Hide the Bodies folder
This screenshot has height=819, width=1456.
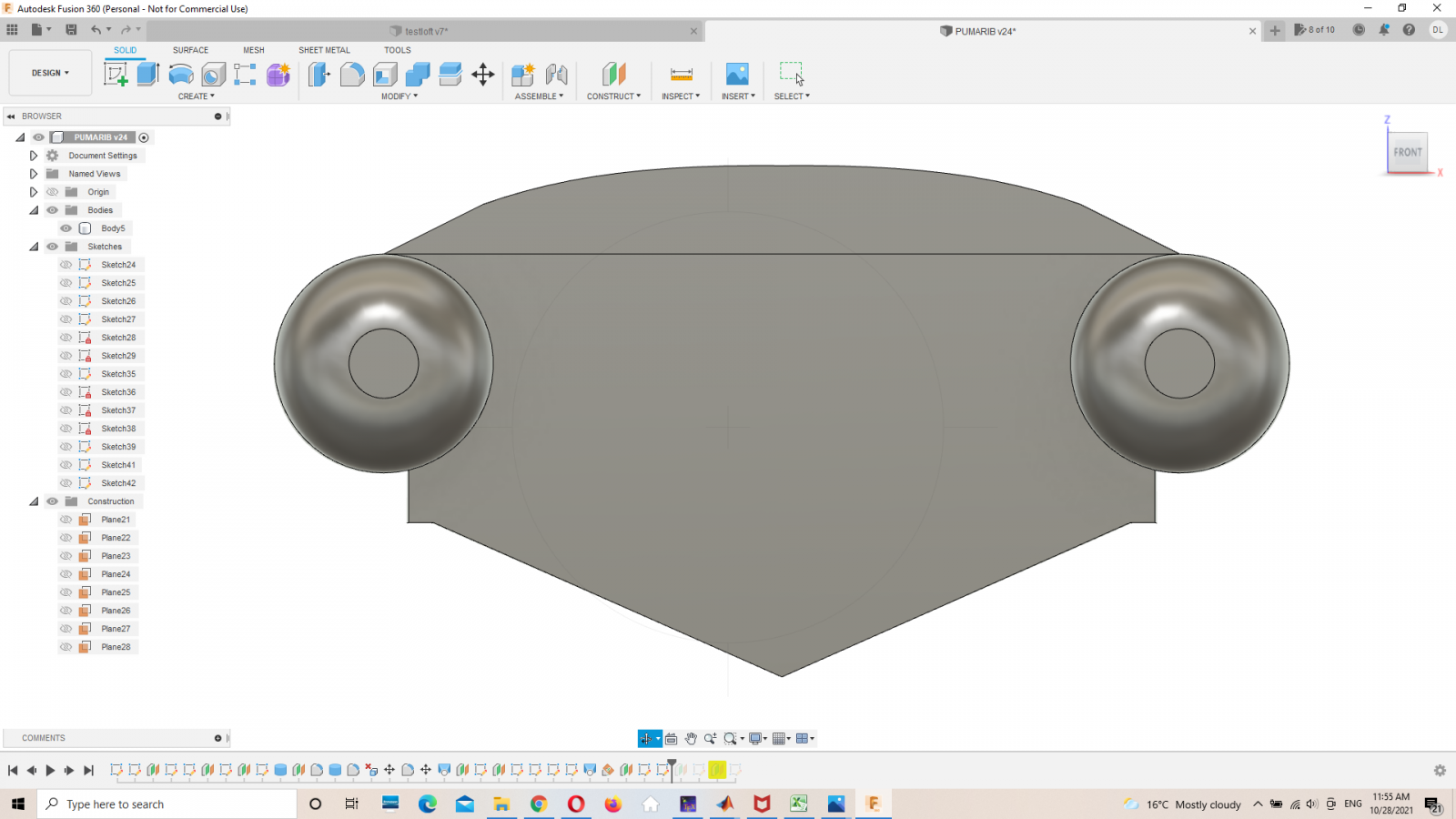53,210
